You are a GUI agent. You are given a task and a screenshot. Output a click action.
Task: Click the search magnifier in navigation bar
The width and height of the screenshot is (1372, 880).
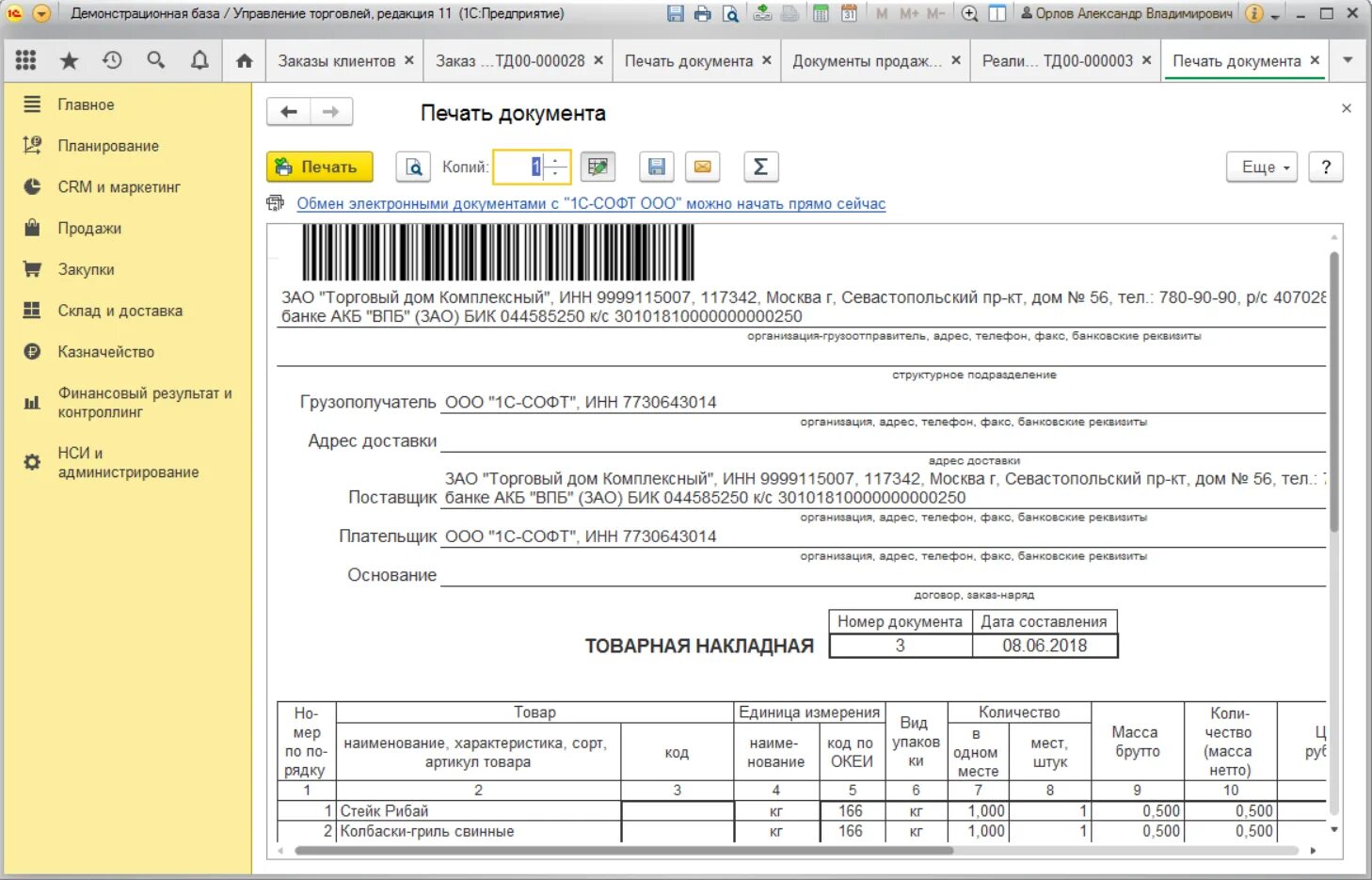[156, 60]
